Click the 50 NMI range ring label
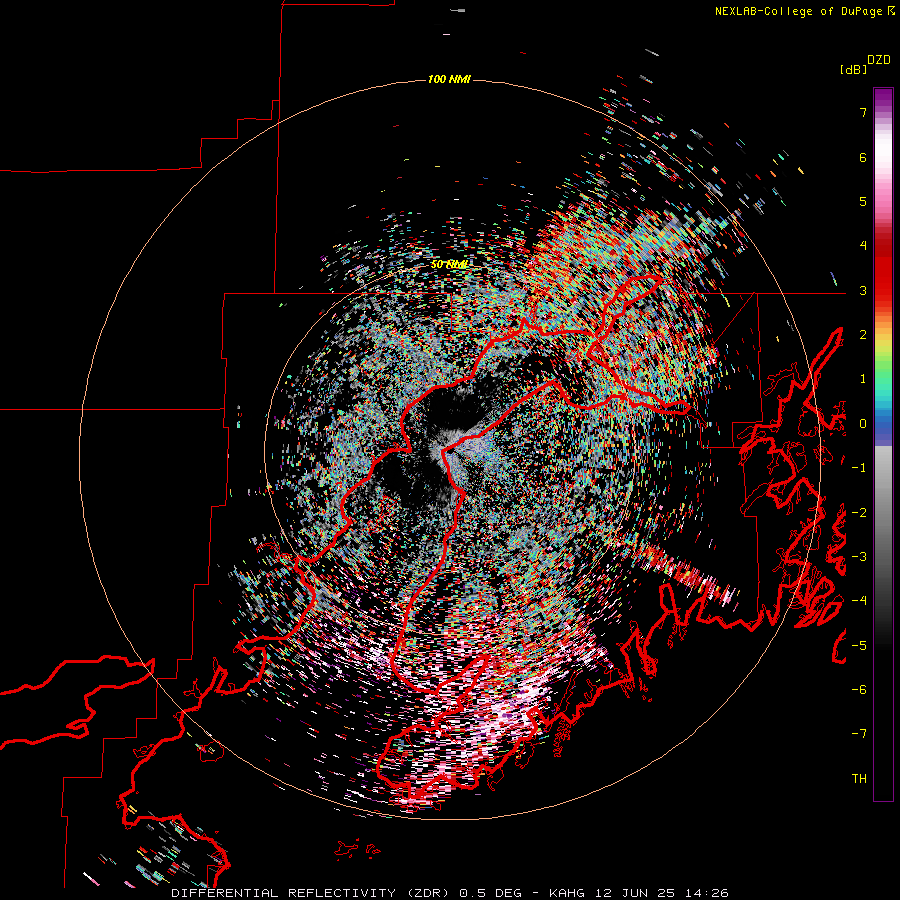Image resolution: width=900 pixels, height=900 pixels. pyautogui.click(x=449, y=265)
